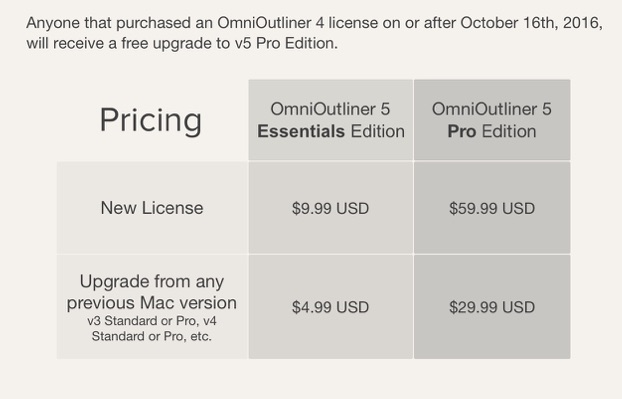Screen dimensions: 622x399
Task: Click the word Edition in Essentials header
Action: 378,131
